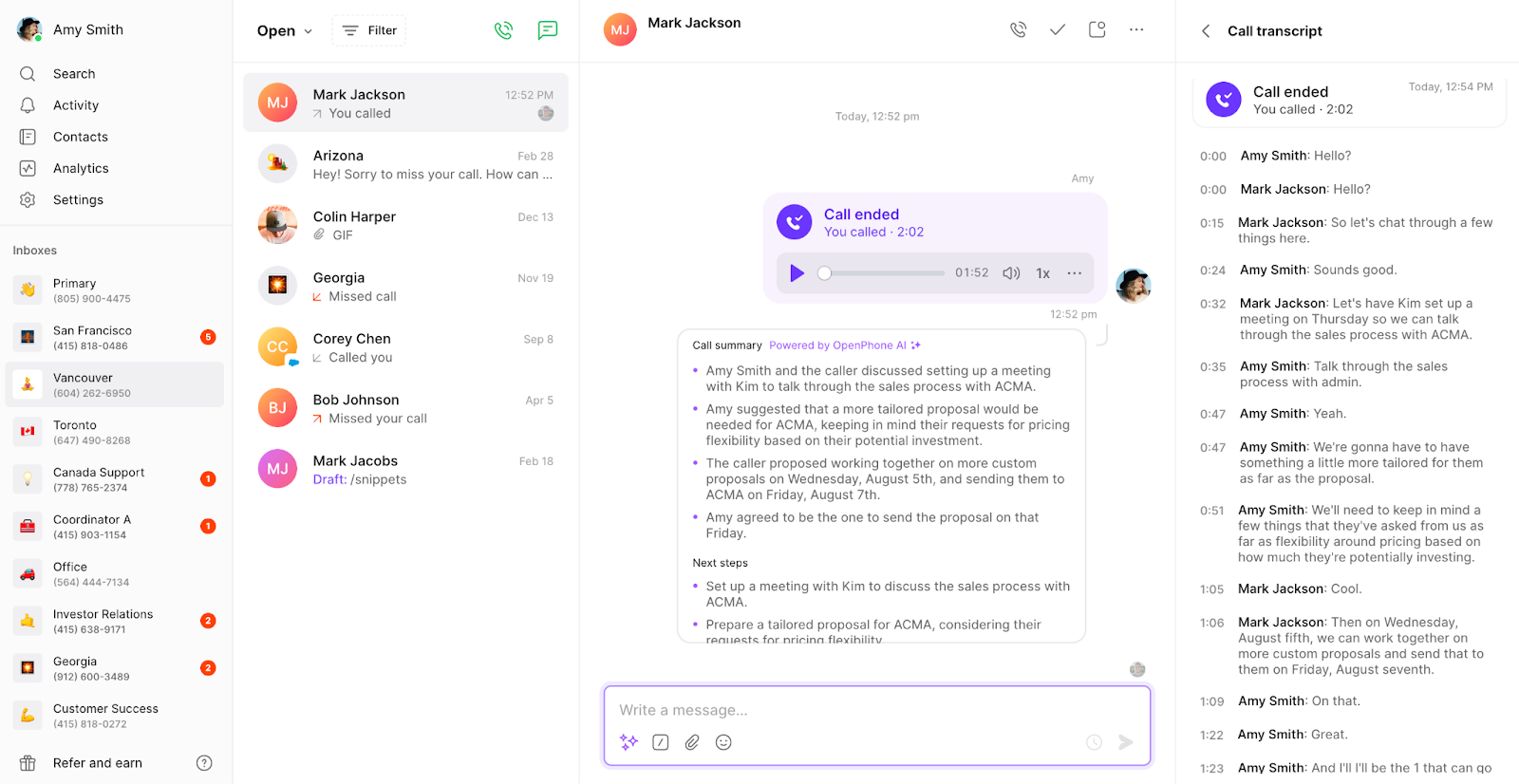1519x784 pixels.
Task: Click Amy Smith profile avatar
Action: (29, 29)
